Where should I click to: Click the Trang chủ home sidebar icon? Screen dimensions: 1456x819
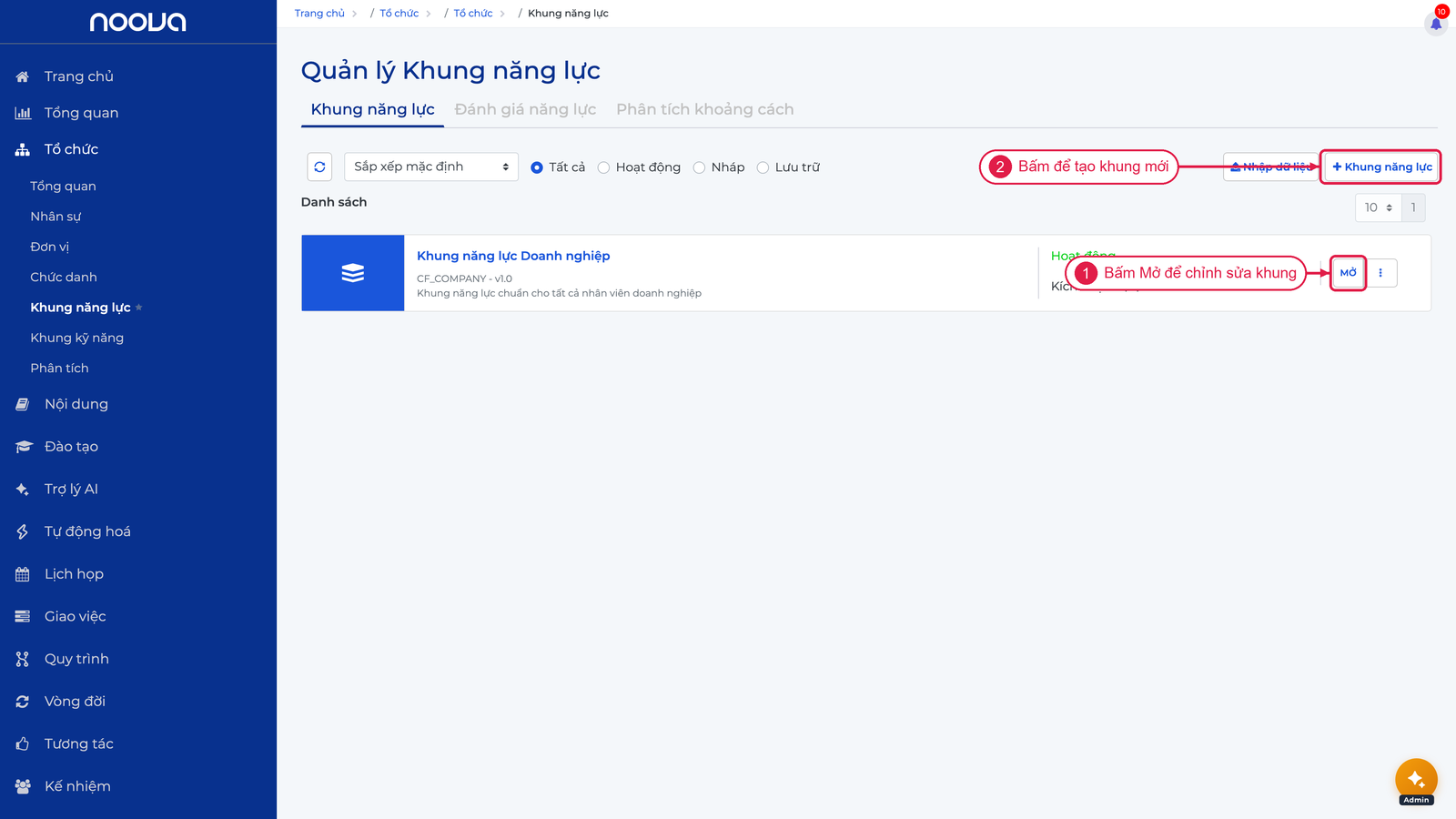(23, 76)
